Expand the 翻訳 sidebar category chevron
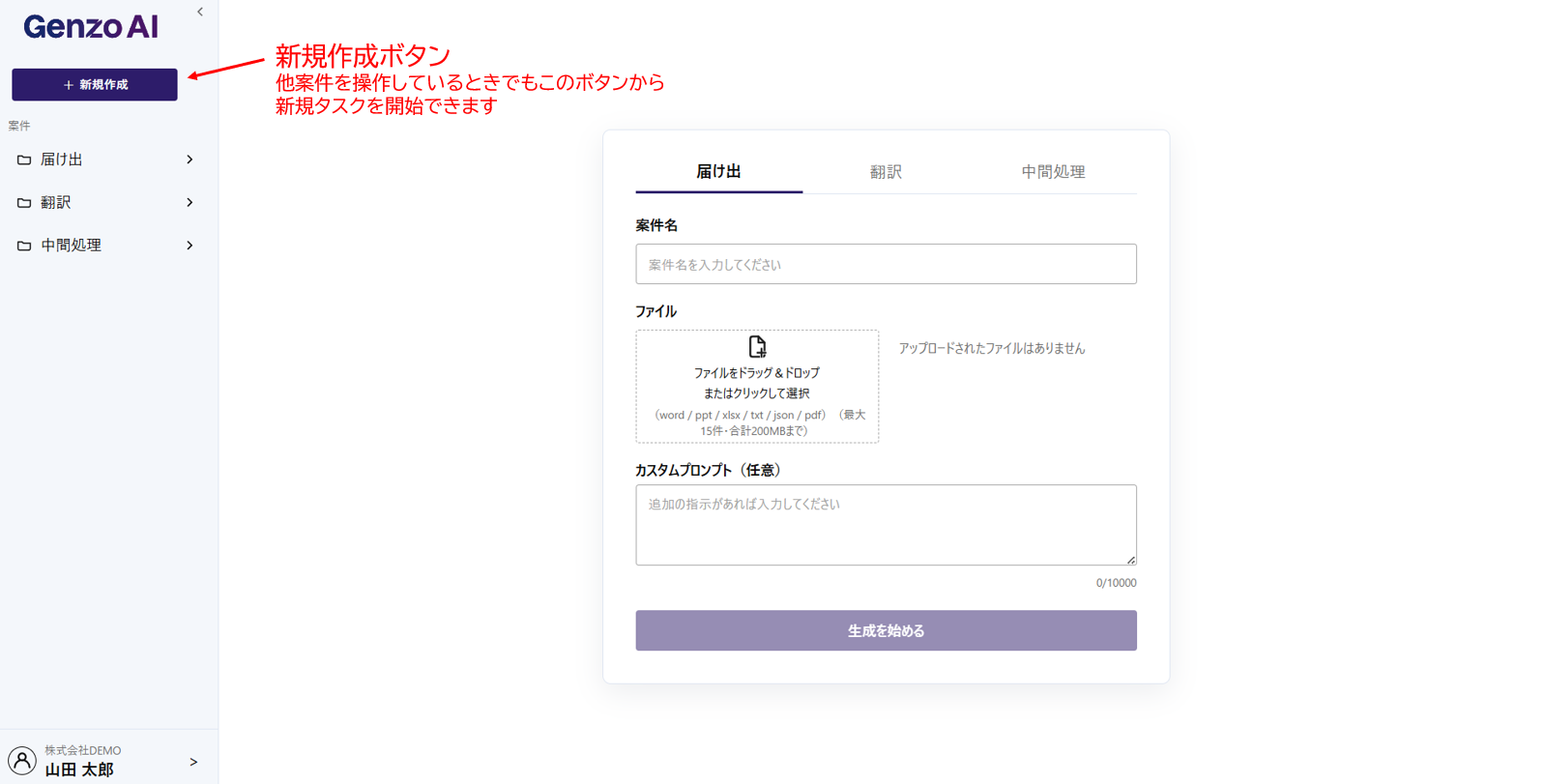1544x784 pixels. pos(189,203)
